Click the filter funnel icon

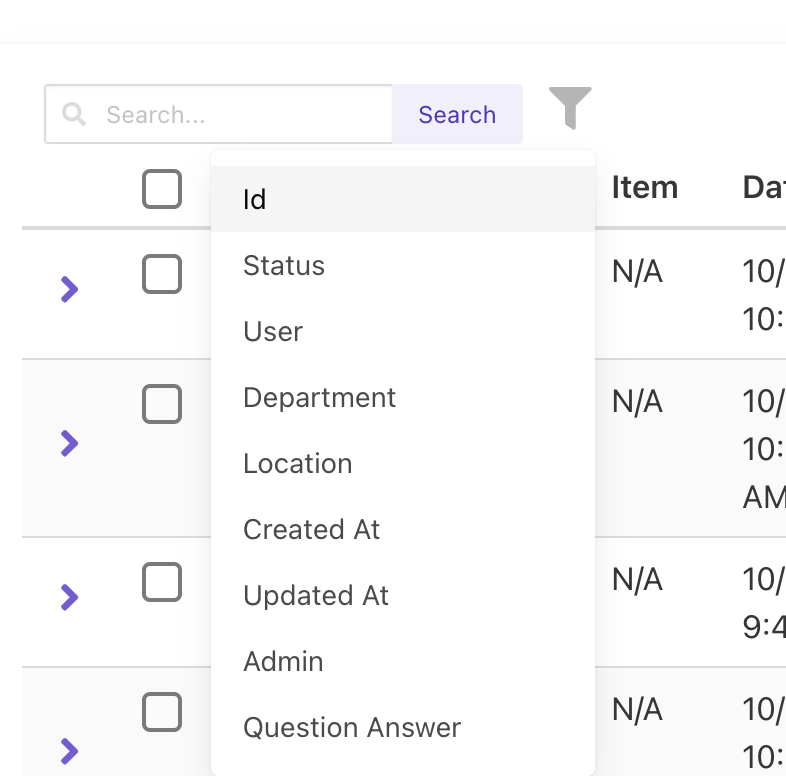coord(570,108)
